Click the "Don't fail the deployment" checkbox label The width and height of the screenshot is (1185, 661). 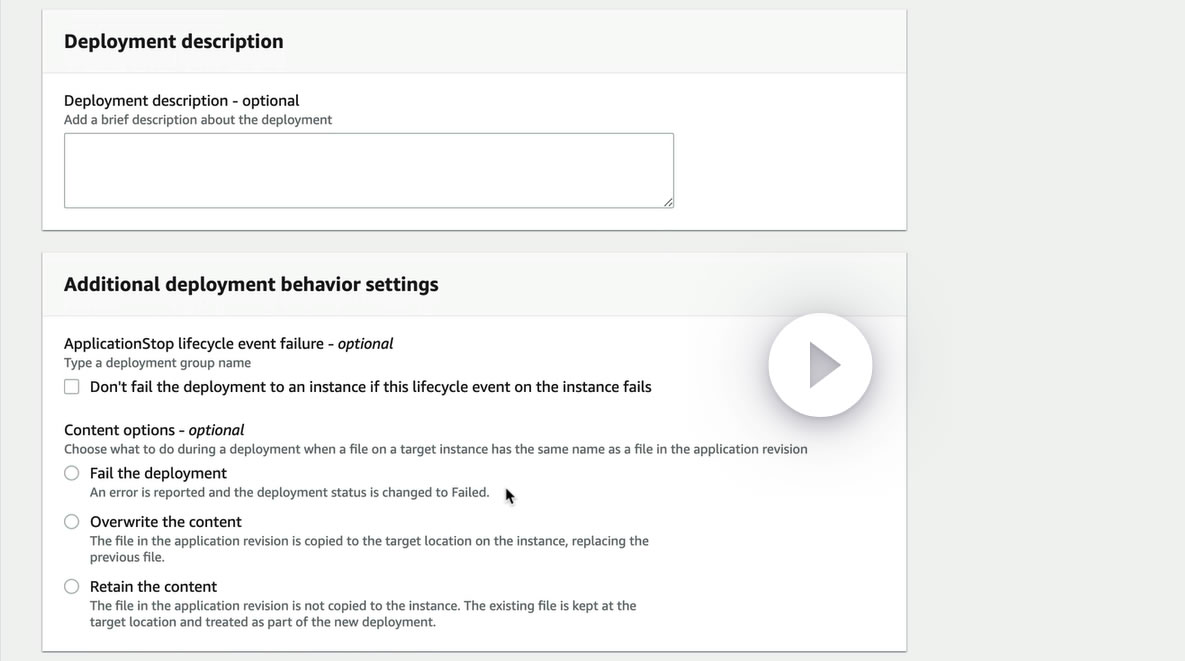click(x=370, y=387)
